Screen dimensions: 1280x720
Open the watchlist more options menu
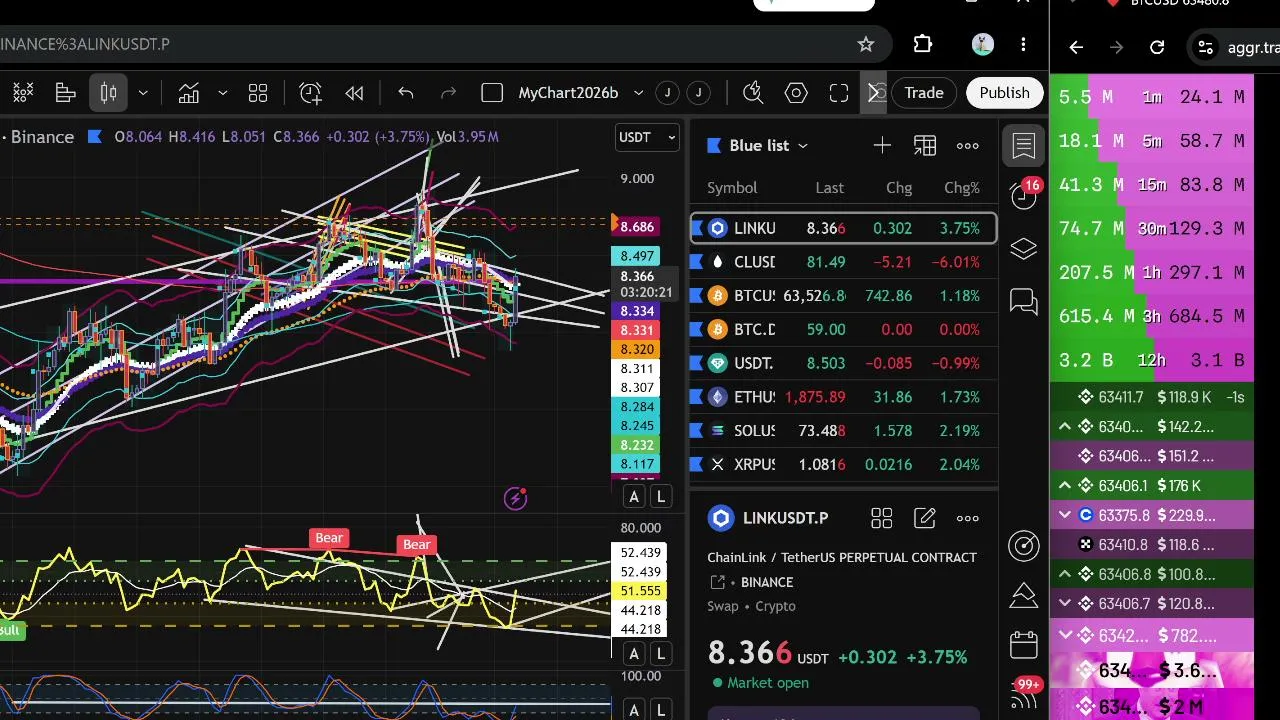968,146
